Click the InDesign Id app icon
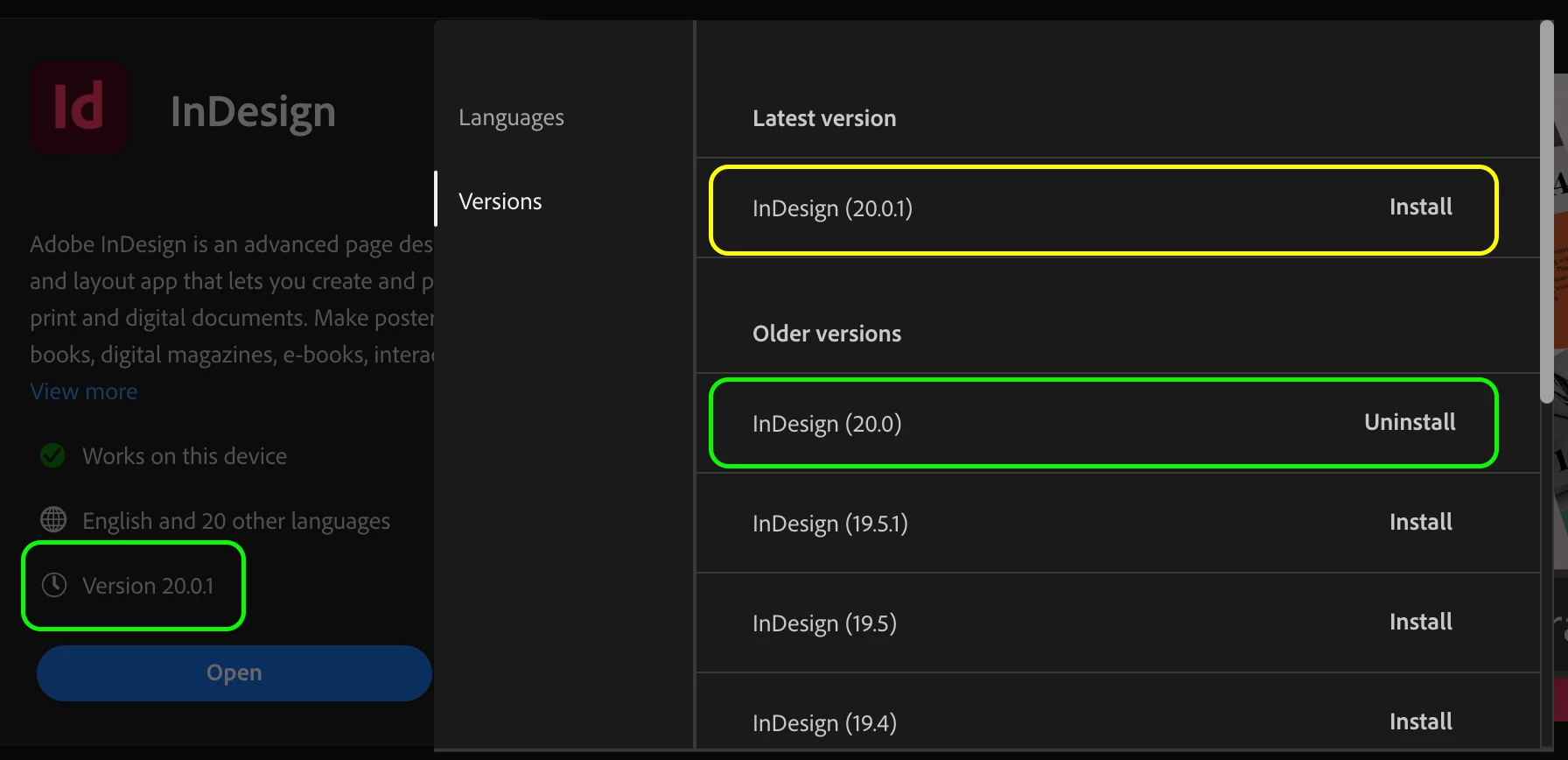1568x760 pixels. (x=80, y=108)
